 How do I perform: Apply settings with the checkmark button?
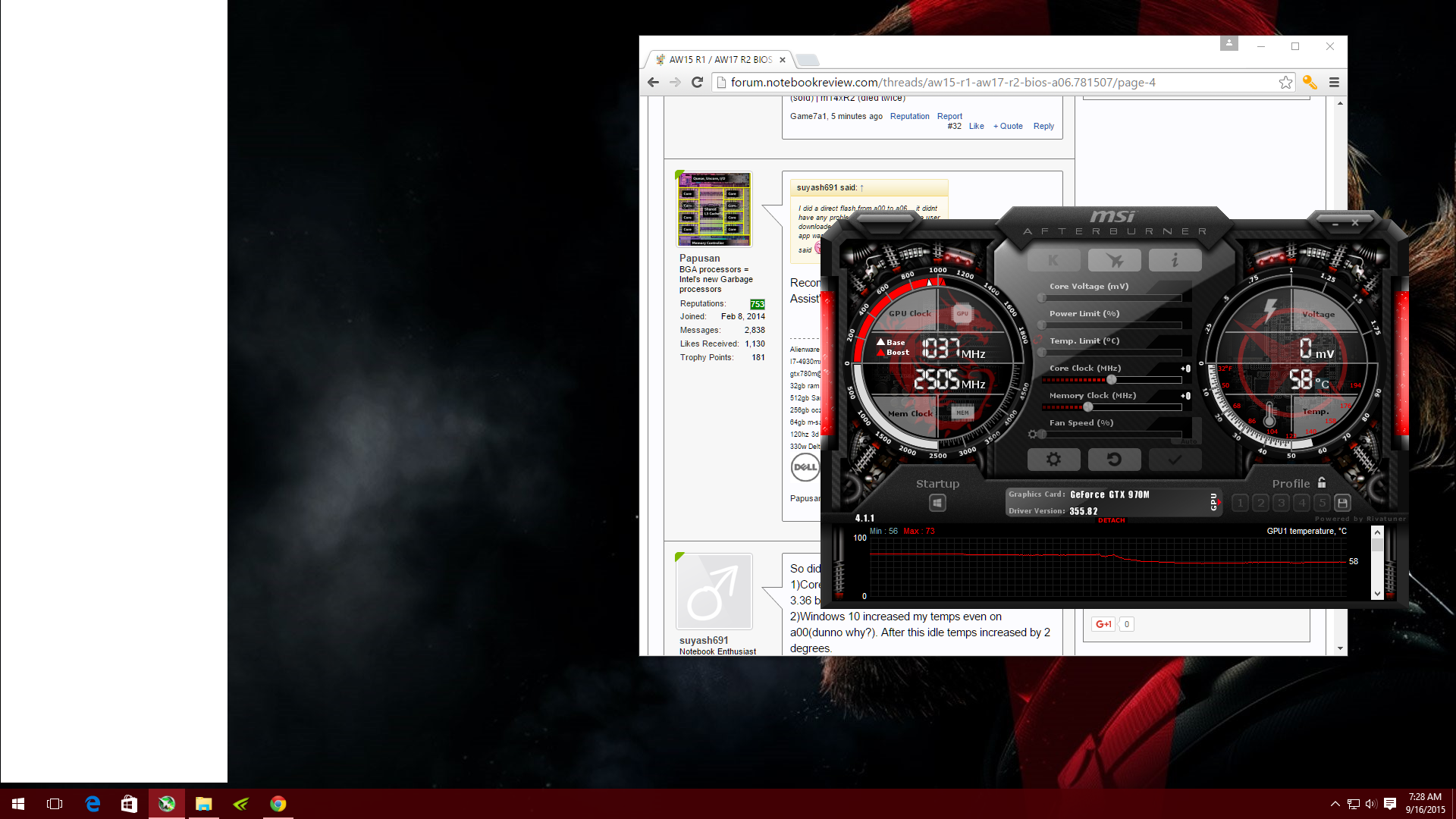click(1175, 459)
